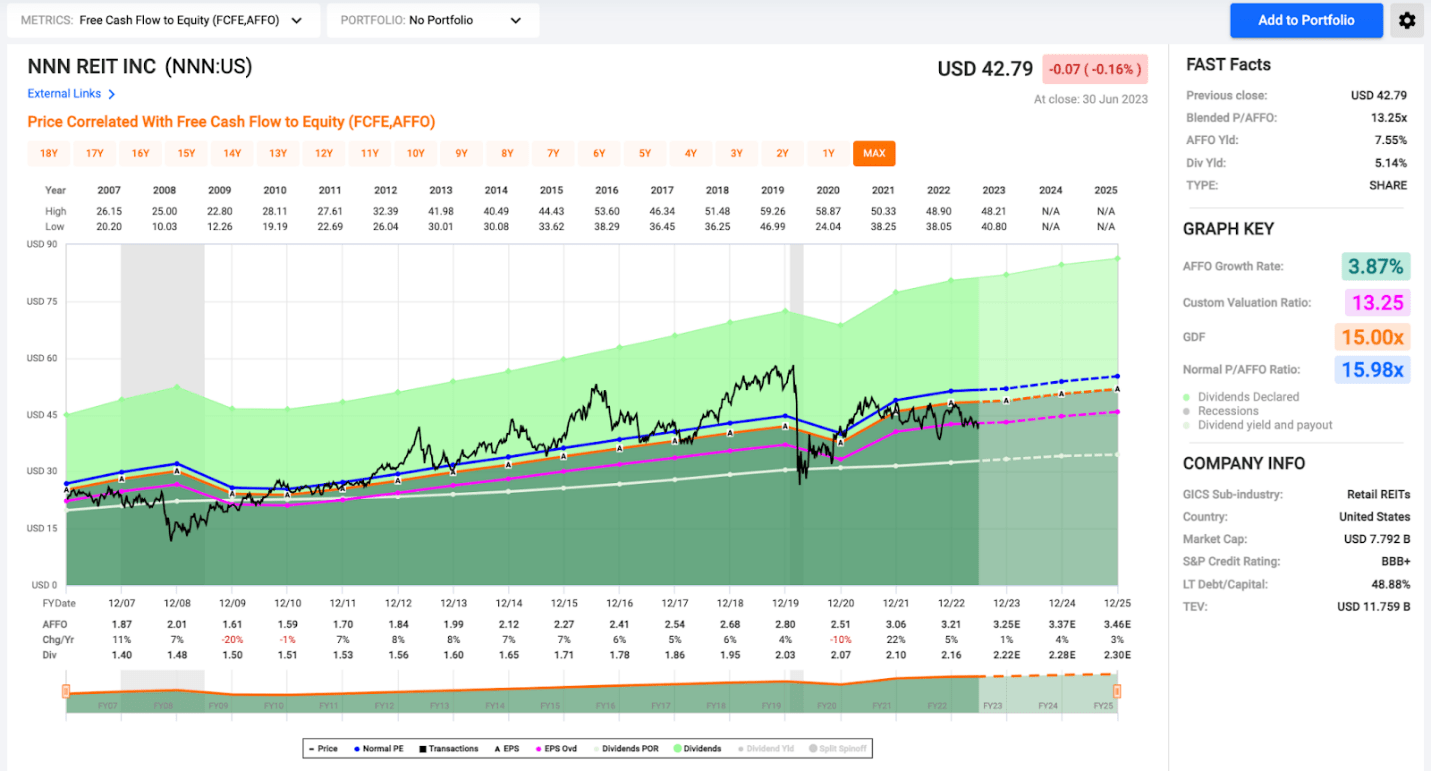1431x771 pixels.
Task: Click the USD 42.79 current price
Action: [x=984, y=69]
